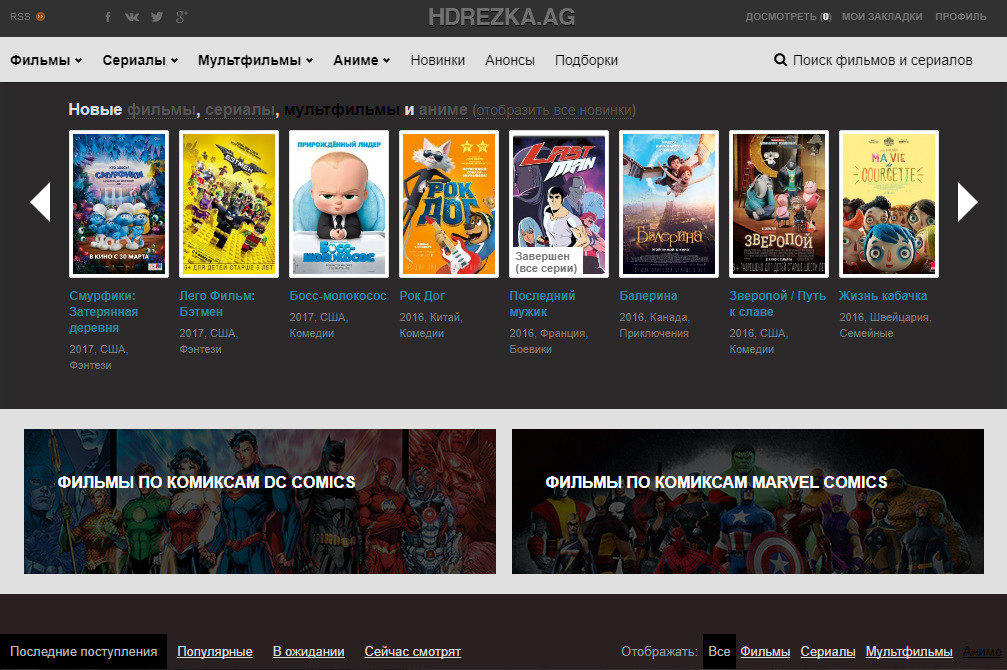
Task: Expand the Сериалы dropdown menu
Action: pyautogui.click(x=140, y=60)
